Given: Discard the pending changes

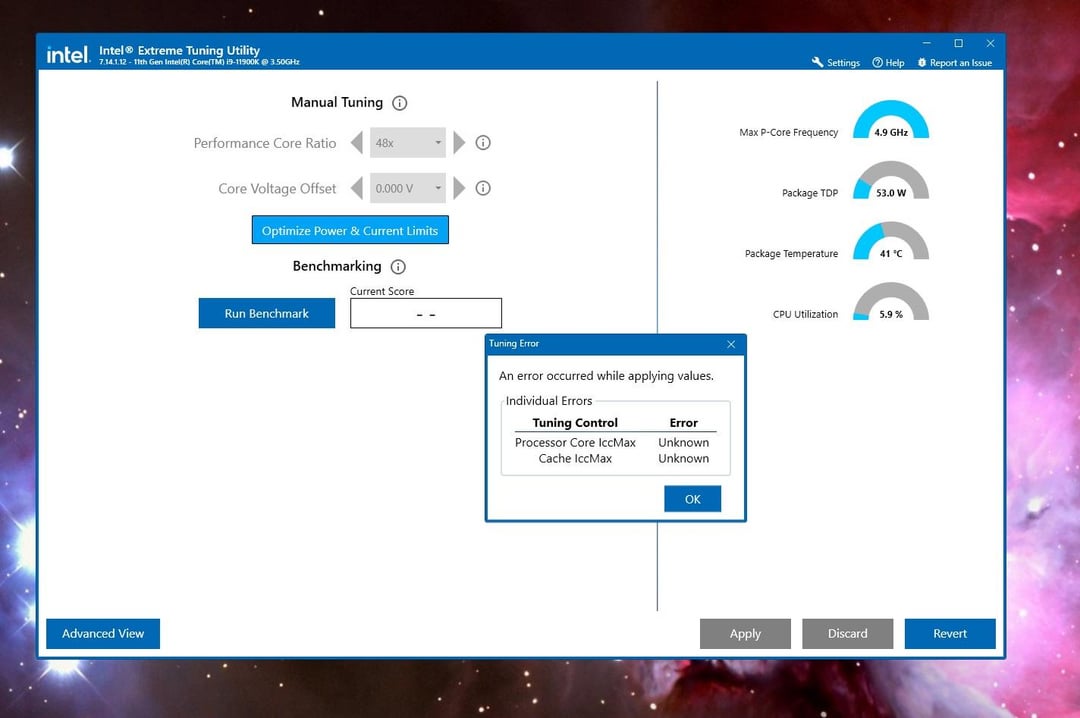Looking at the screenshot, I should coord(847,633).
